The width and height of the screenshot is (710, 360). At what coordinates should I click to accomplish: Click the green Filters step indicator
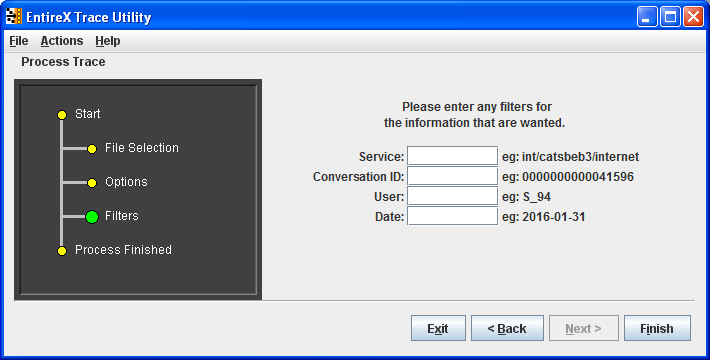coord(92,217)
